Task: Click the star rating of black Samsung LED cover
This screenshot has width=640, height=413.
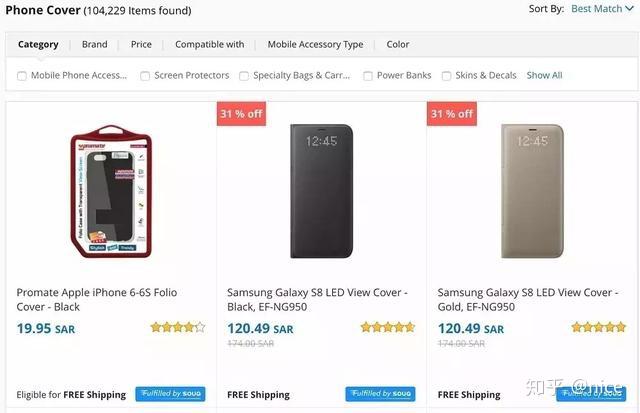Action: [x=388, y=327]
